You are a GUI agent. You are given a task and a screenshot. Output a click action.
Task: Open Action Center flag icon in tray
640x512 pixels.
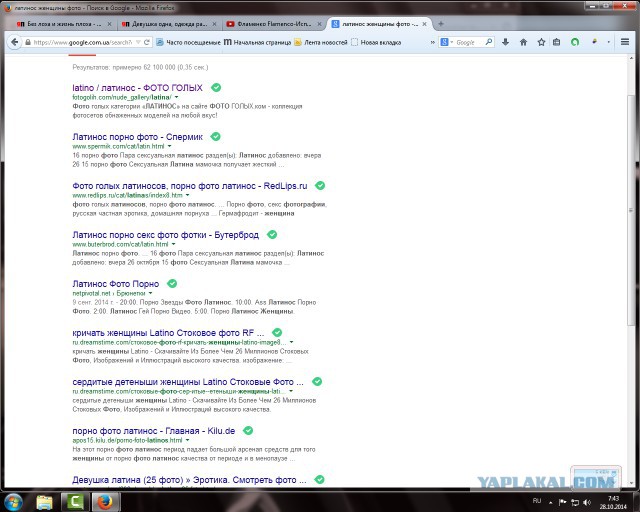click(x=562, y=502)
